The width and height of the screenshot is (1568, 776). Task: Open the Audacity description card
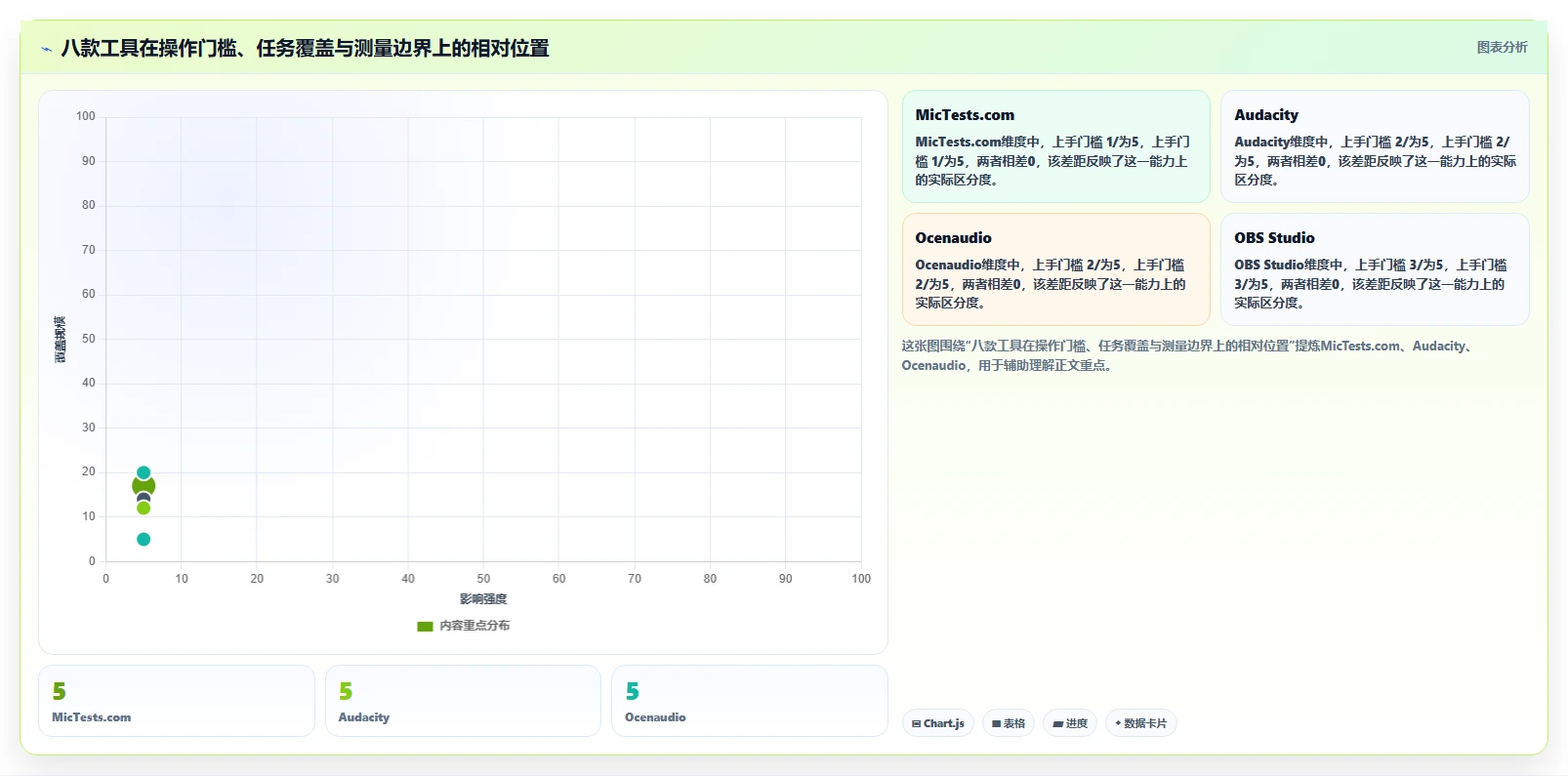point(1375,146)
